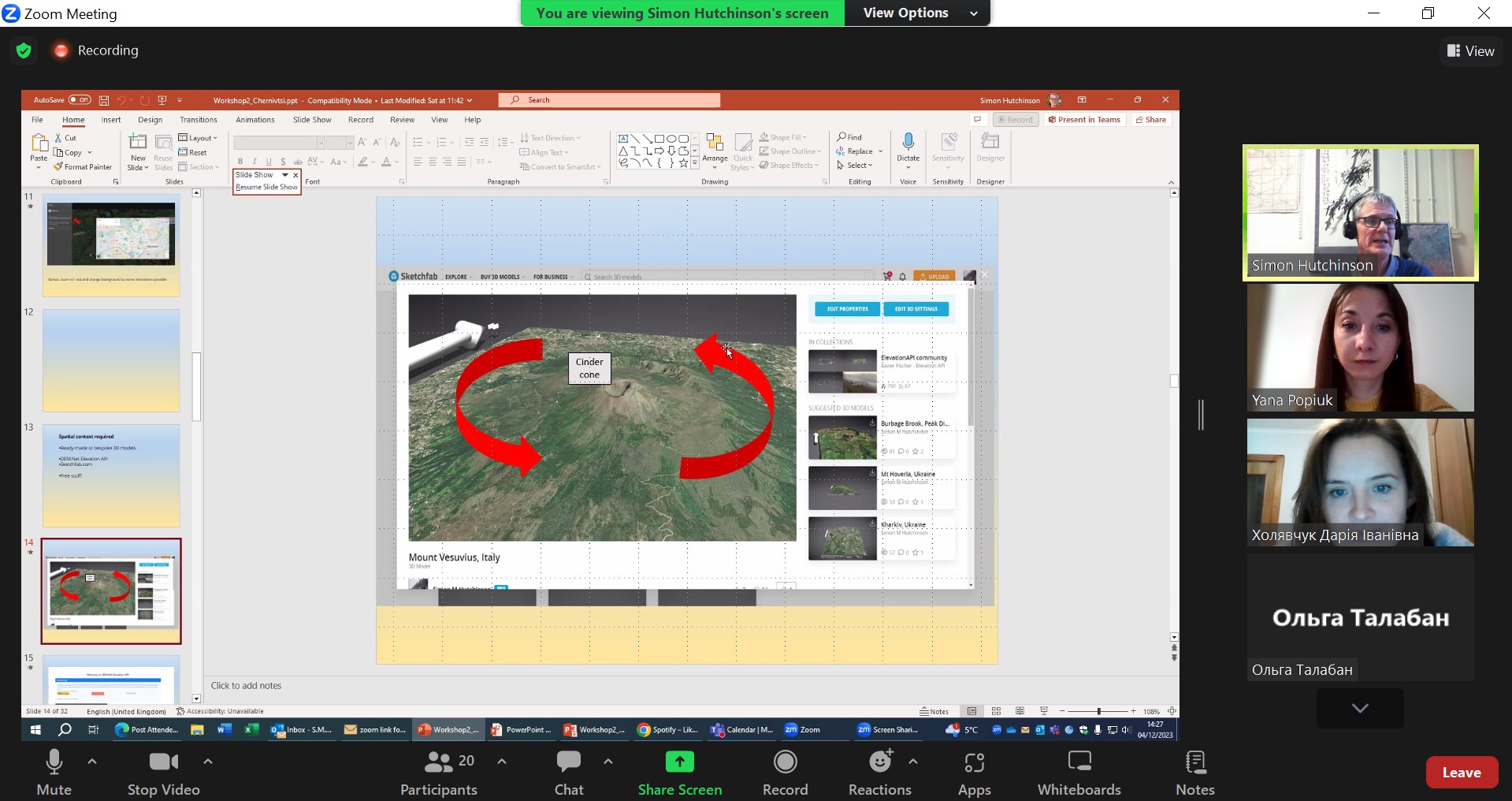Click the Cut scissors icon

[x=58, y=138]
